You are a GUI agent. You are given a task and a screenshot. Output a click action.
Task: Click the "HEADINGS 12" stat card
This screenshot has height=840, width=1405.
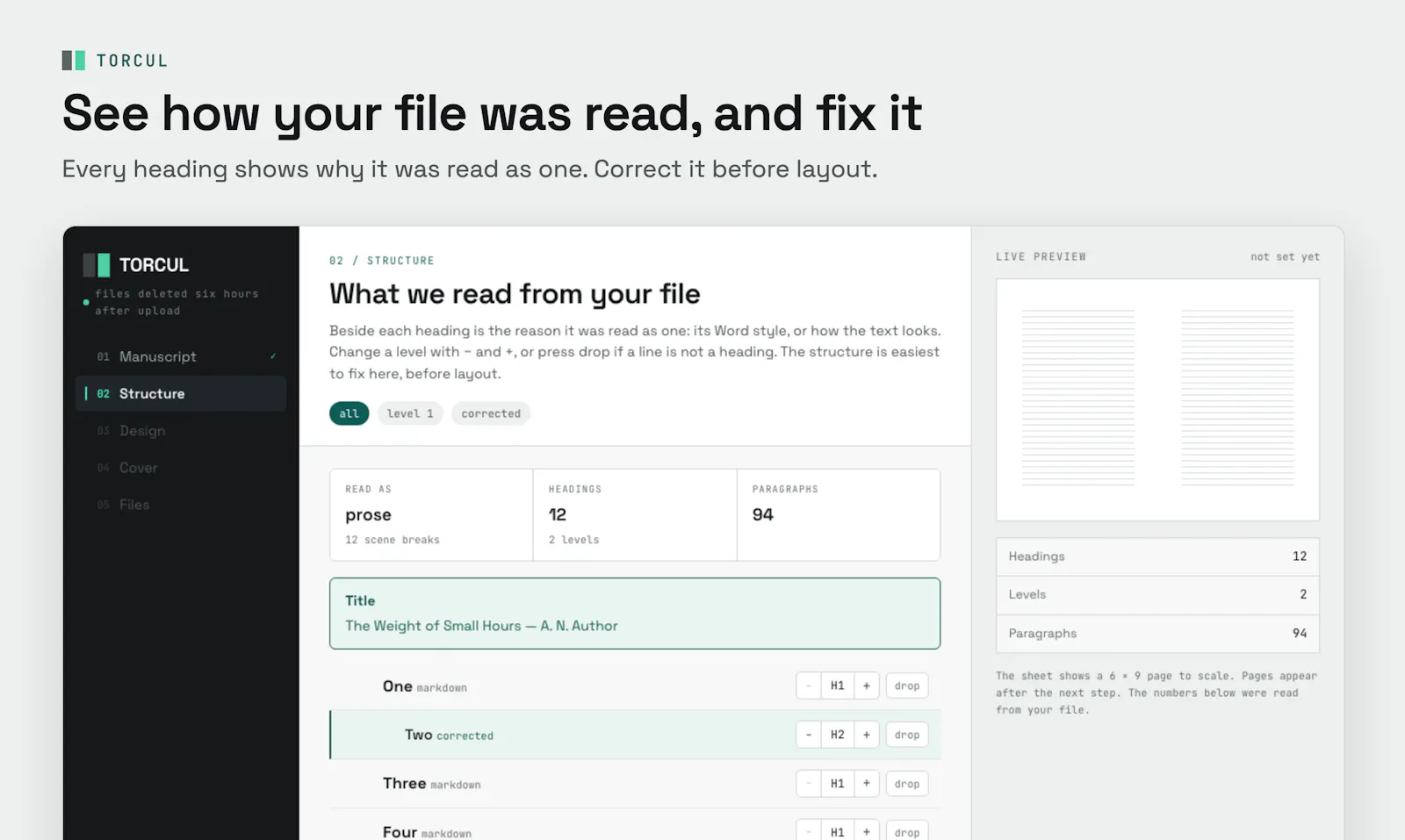pos(635,515)
